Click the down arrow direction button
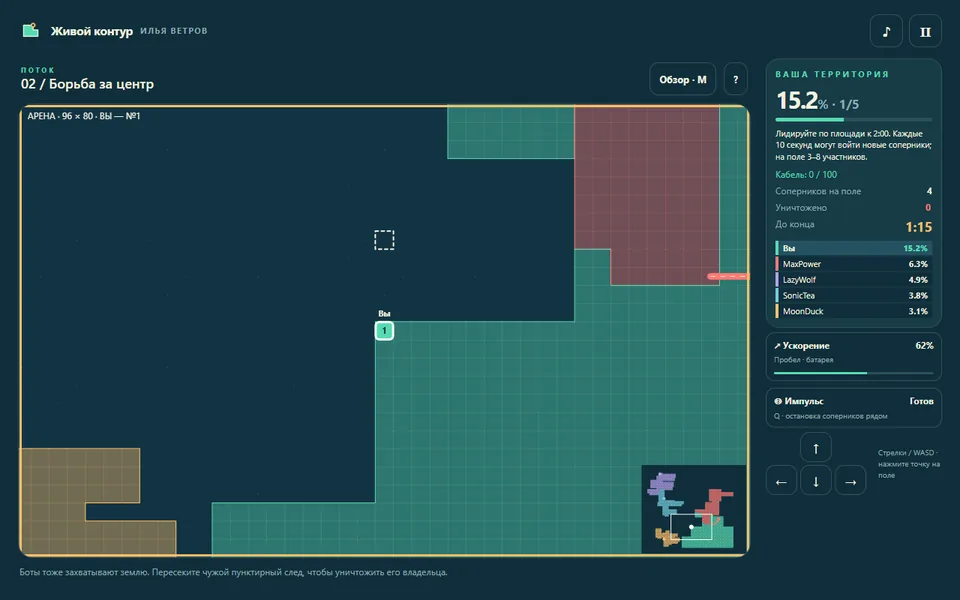960x600 pixels. pos(816,480)
